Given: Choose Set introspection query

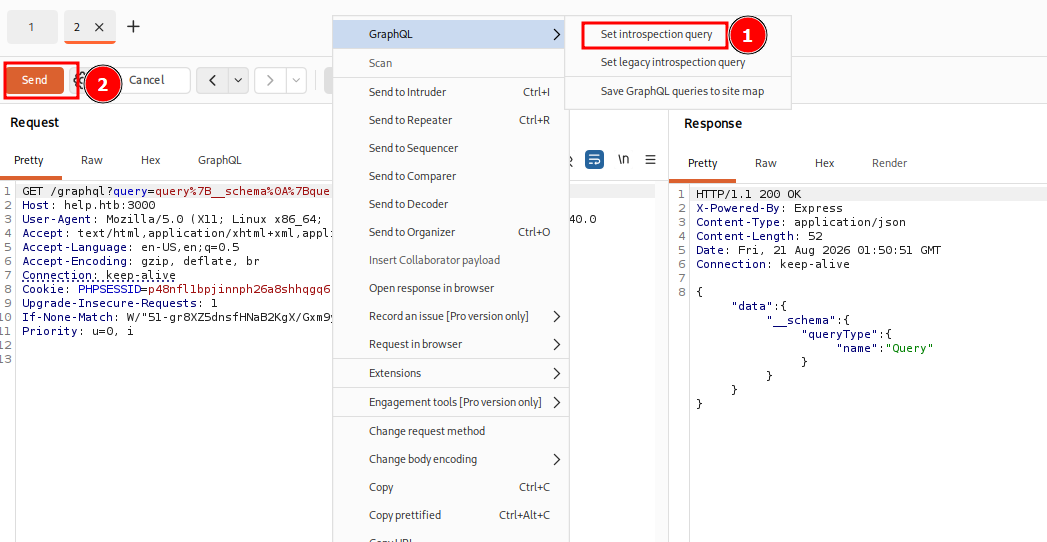Looking at the screenshot, I should [656, 35].
